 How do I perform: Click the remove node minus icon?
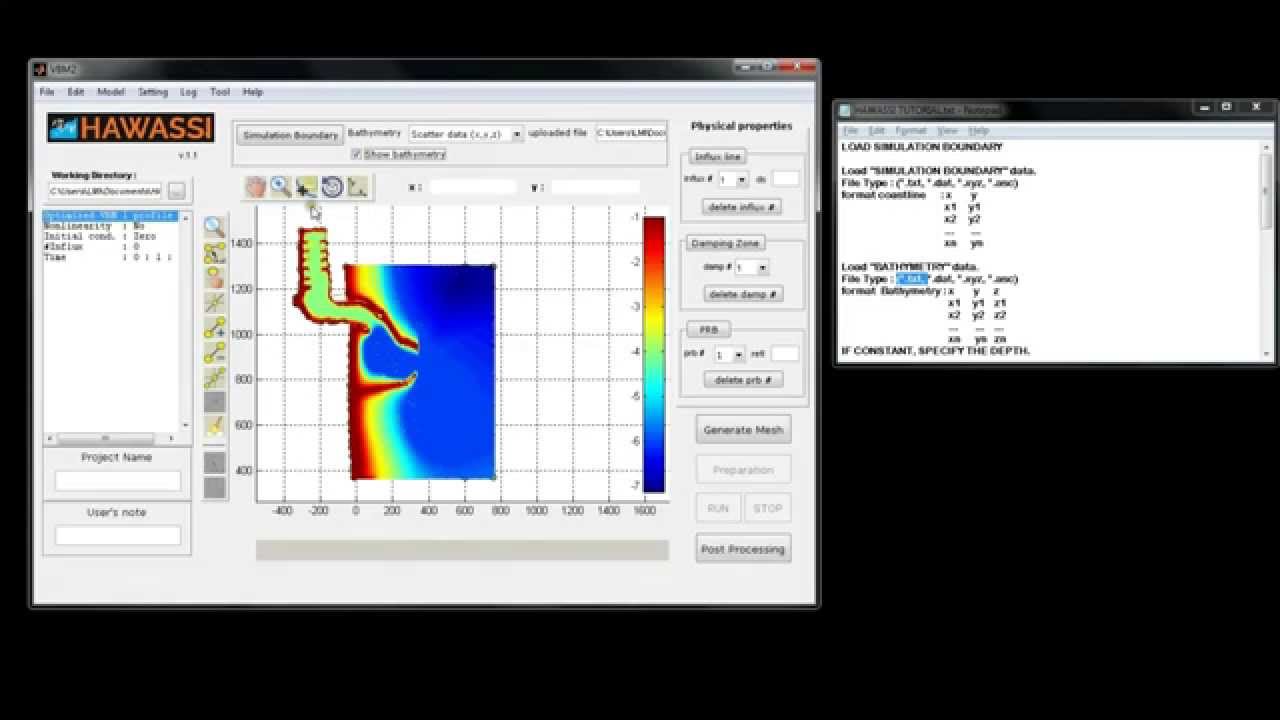coord(215,353)
